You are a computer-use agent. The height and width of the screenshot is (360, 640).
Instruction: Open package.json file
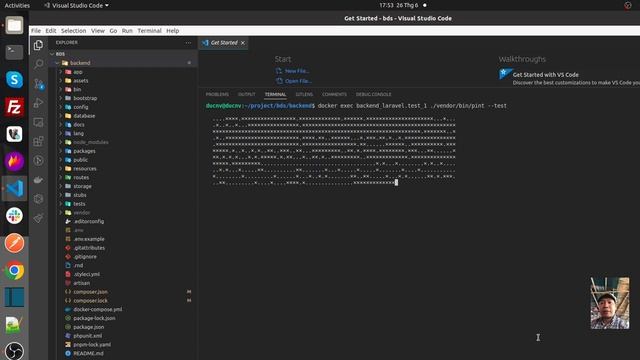[89, 327]
